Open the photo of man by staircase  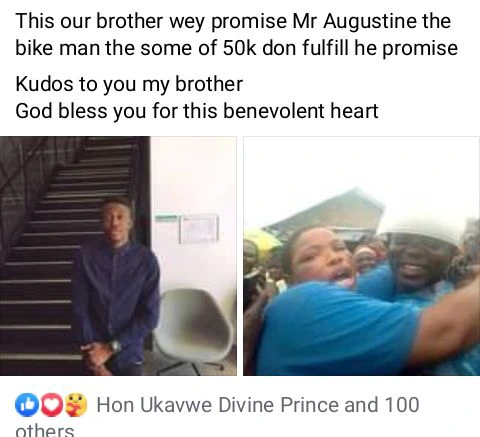tap(118, 256)
